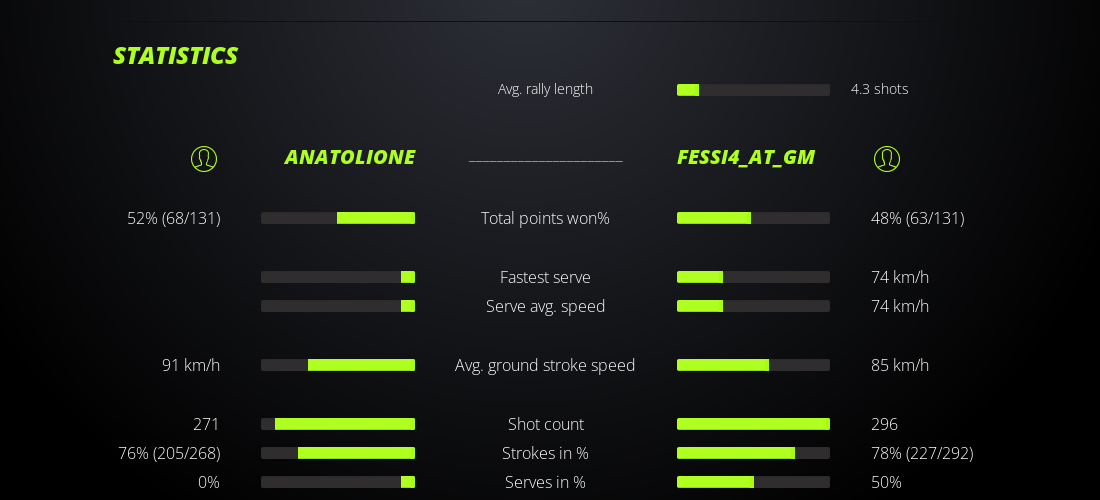Open the FESSI4_AT_GM player name
The height and width of the screenshot is (500, 1100).
coord(745,157)
